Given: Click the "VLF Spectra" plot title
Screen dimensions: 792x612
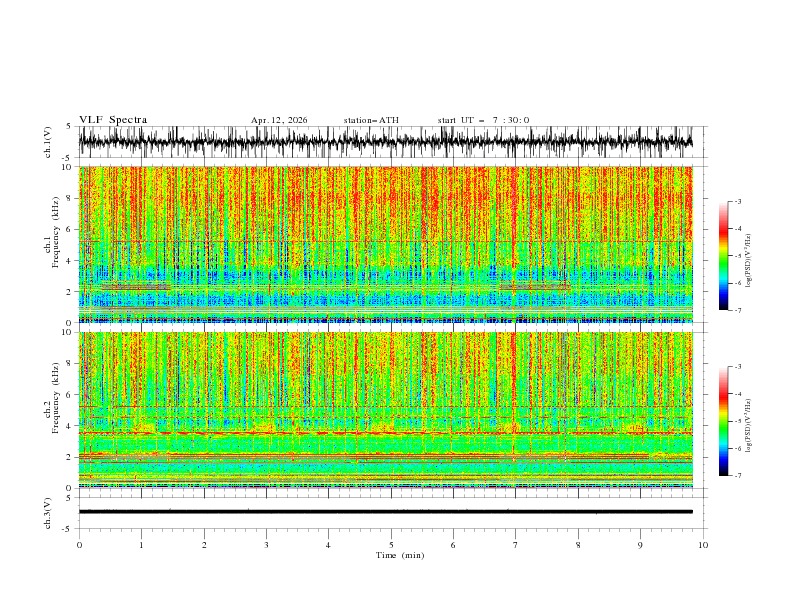Looking at the screenshot, I should click(x=113, y=120).
